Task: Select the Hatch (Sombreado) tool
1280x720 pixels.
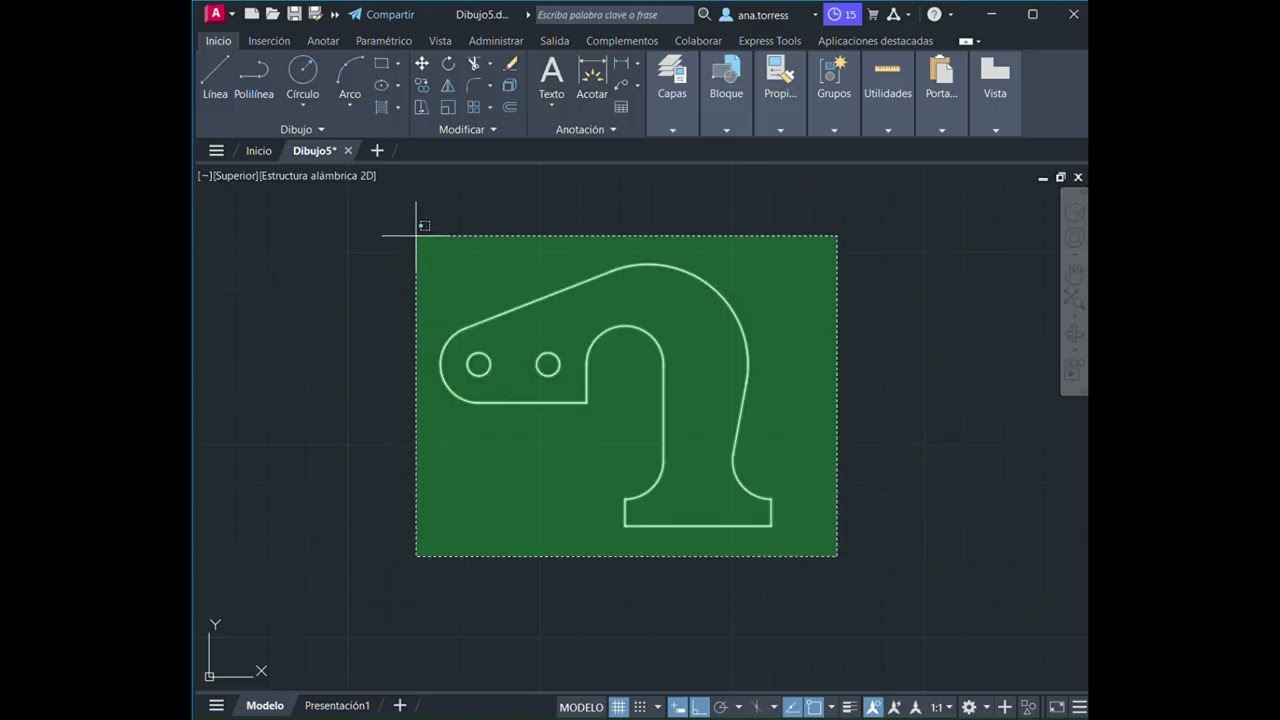Action: pos(381,107)
